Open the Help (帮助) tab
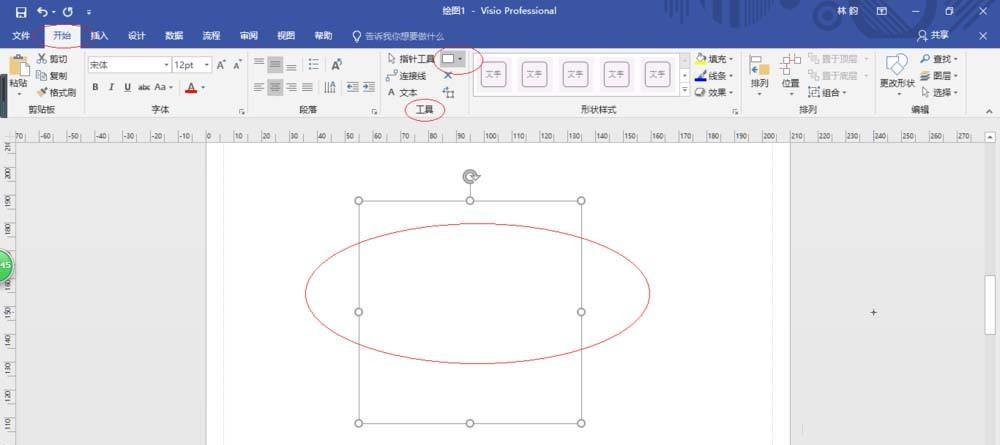 pos(323,36)
